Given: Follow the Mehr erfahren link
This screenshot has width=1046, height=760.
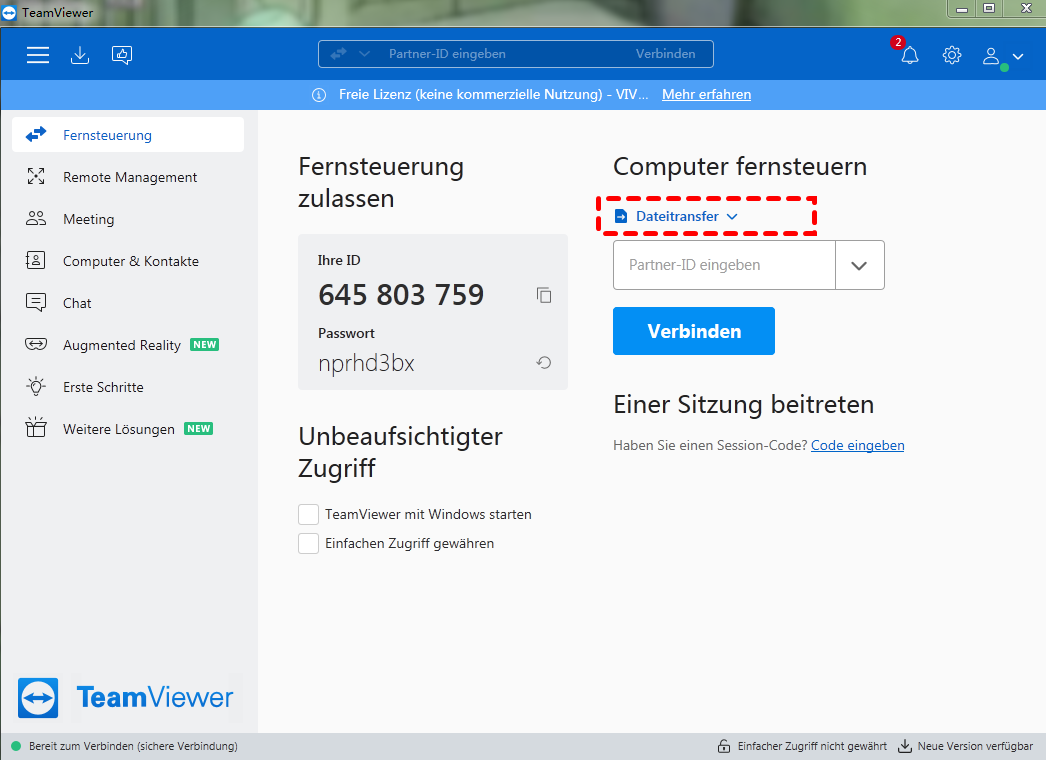Looking at the screenshot, I should (x=706, y=95).
